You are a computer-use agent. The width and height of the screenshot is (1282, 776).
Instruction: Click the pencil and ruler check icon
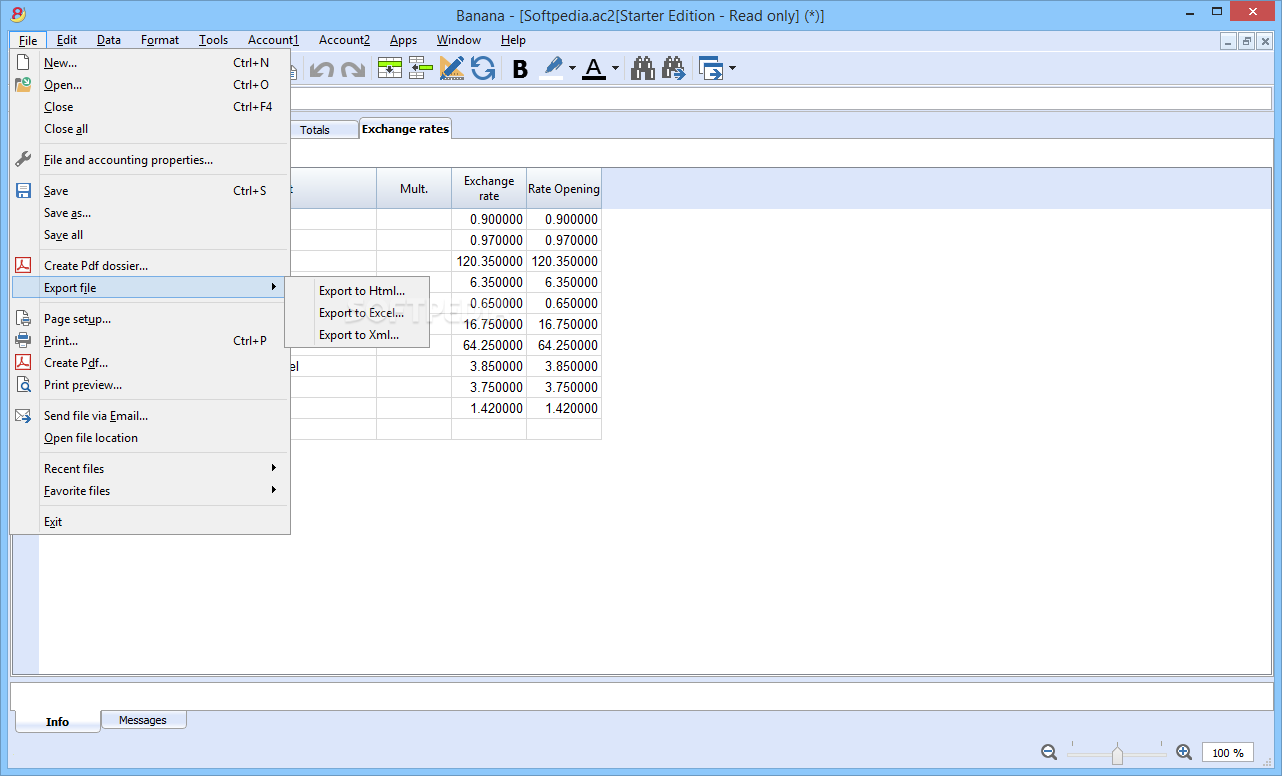point(452,69)
